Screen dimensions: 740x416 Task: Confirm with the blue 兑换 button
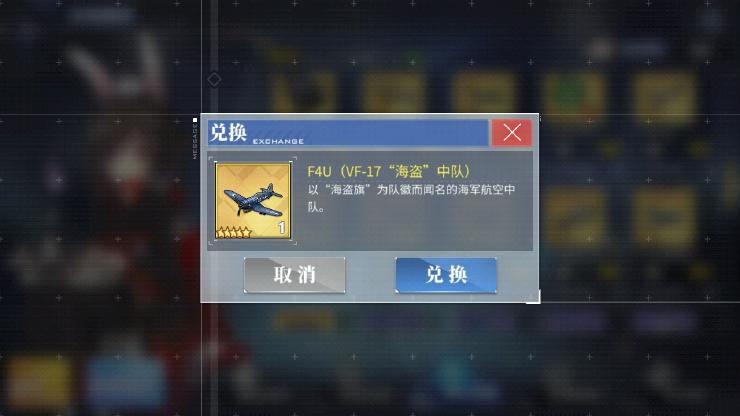coord(446,275)
